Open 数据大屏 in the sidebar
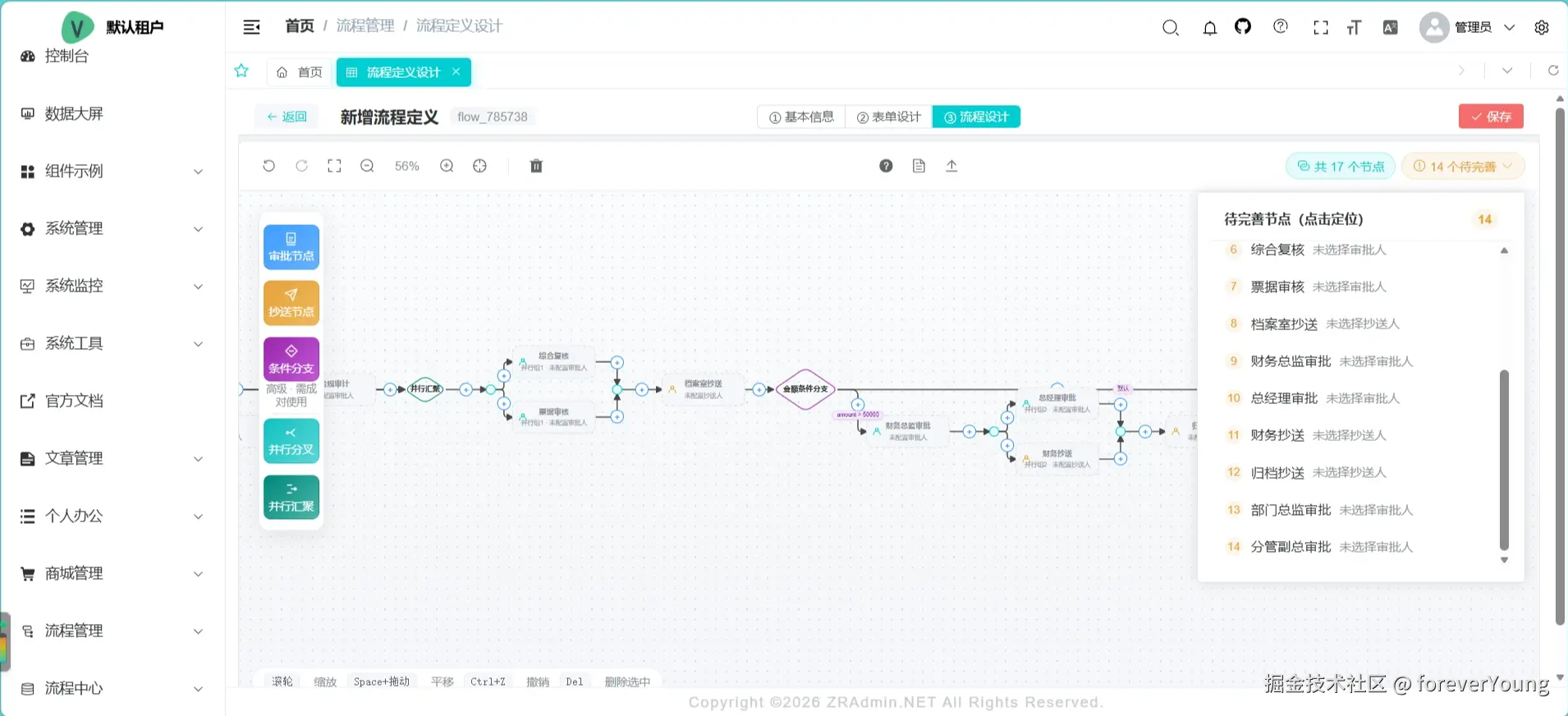Screen dimensions: 1568x716 [x=112, y=113]
